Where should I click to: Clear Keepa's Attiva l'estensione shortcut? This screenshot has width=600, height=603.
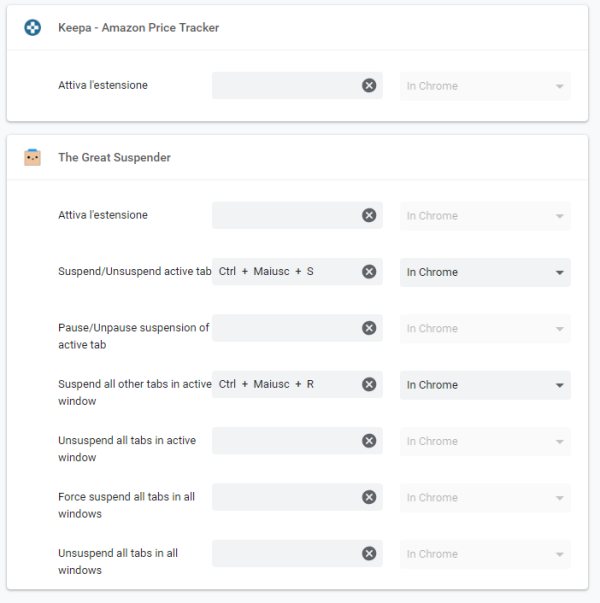tap(369, 85)
